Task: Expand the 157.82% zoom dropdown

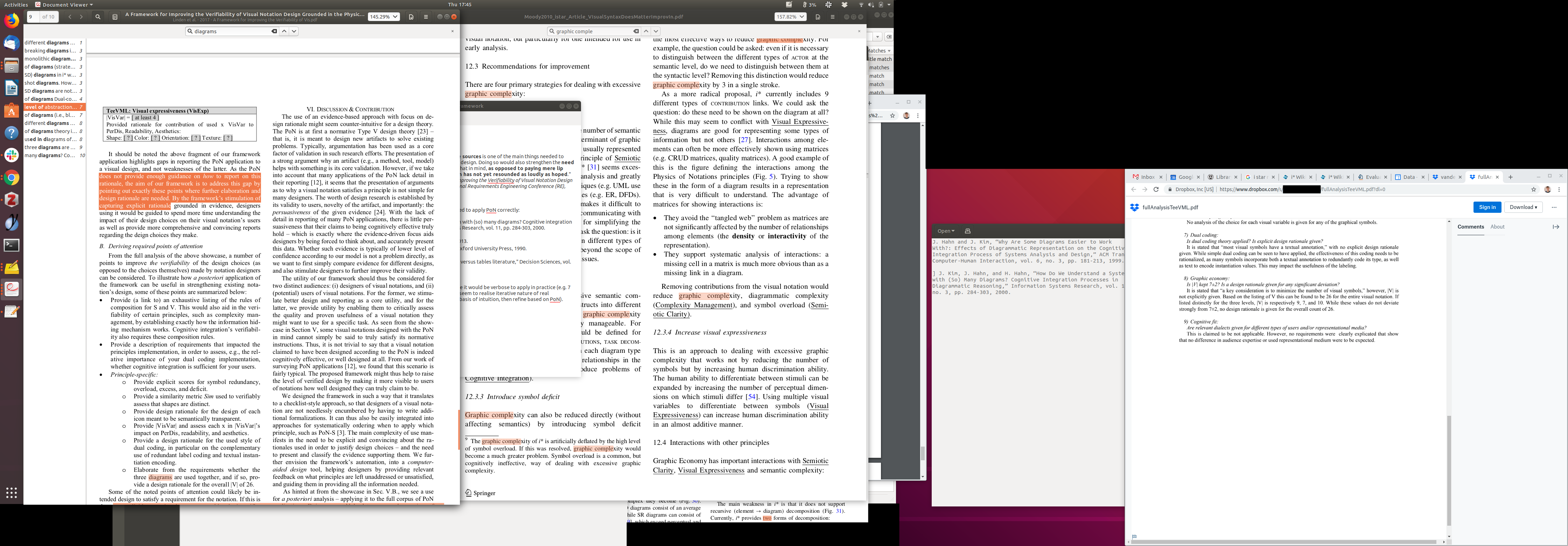Action: tap(790, 17)
